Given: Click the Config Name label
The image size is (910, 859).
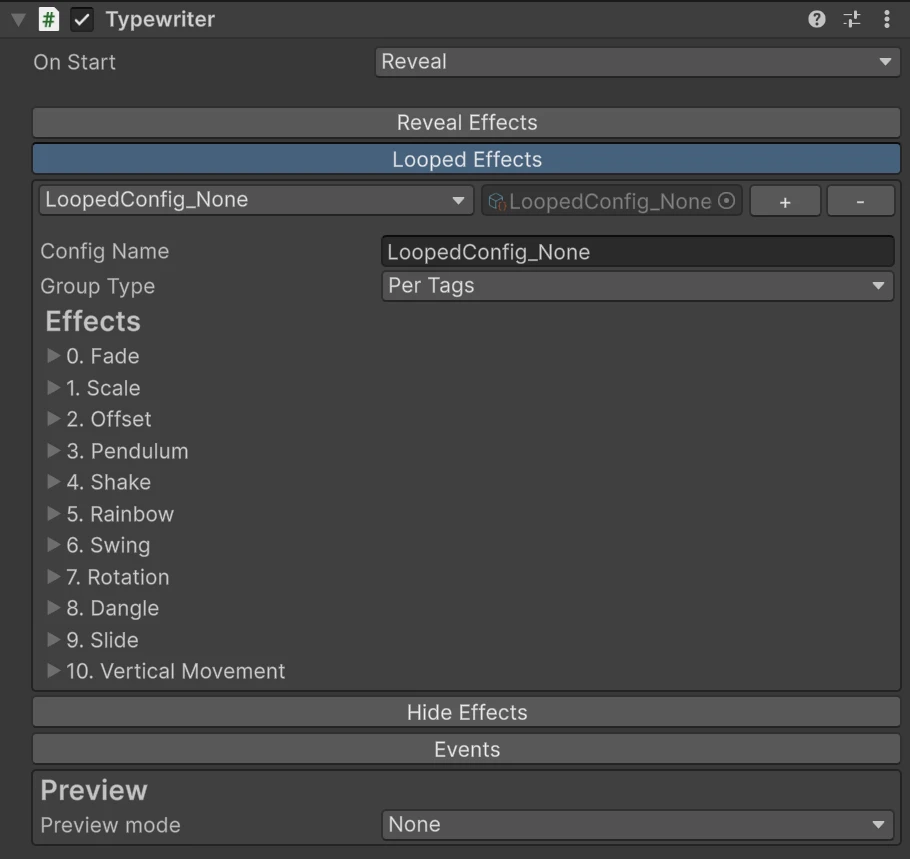Looking at the screenshot, I should click(x=104, y=251).
